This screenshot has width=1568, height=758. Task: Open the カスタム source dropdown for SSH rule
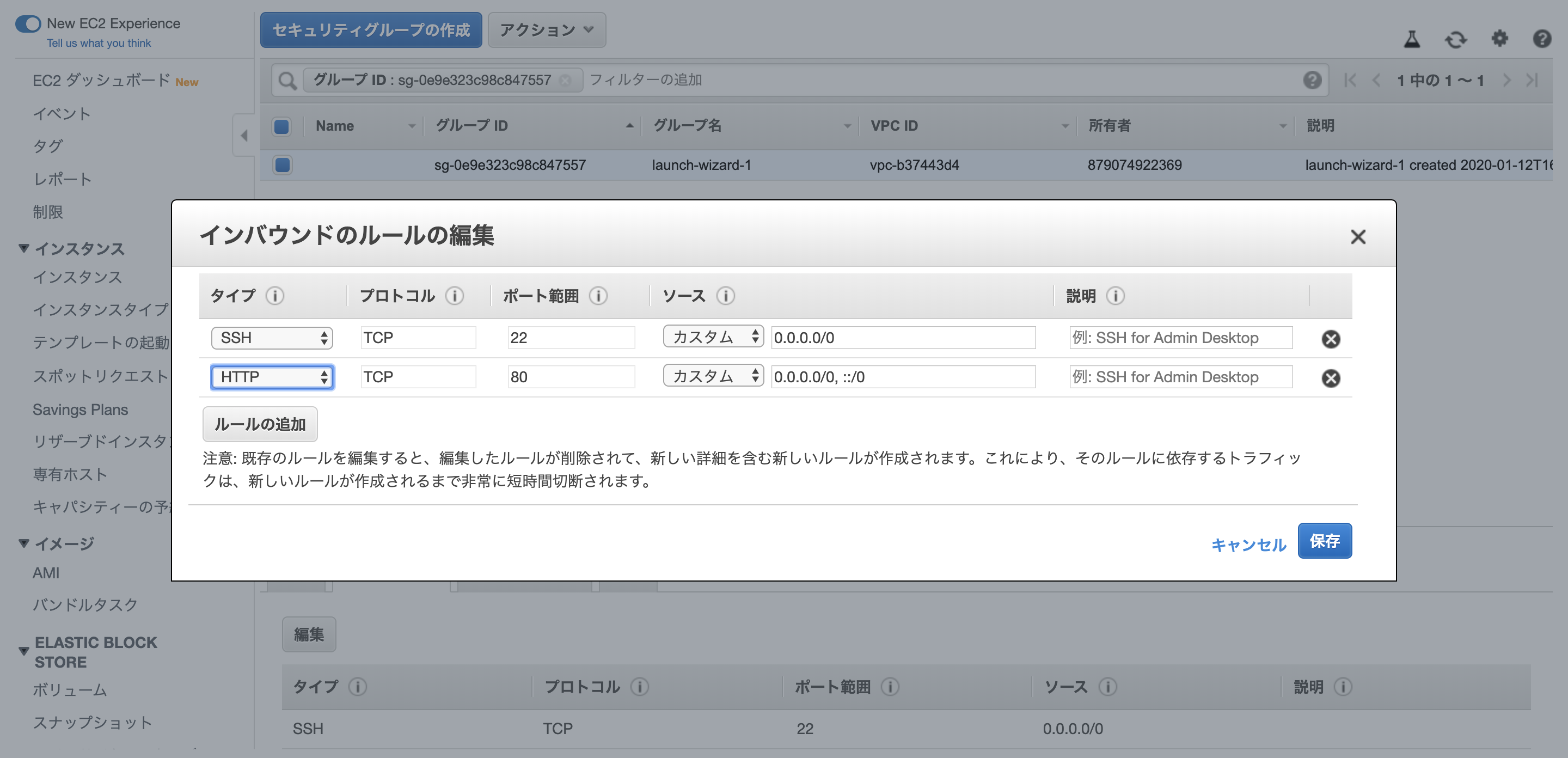pyautogui.click(x=712, y=337)
